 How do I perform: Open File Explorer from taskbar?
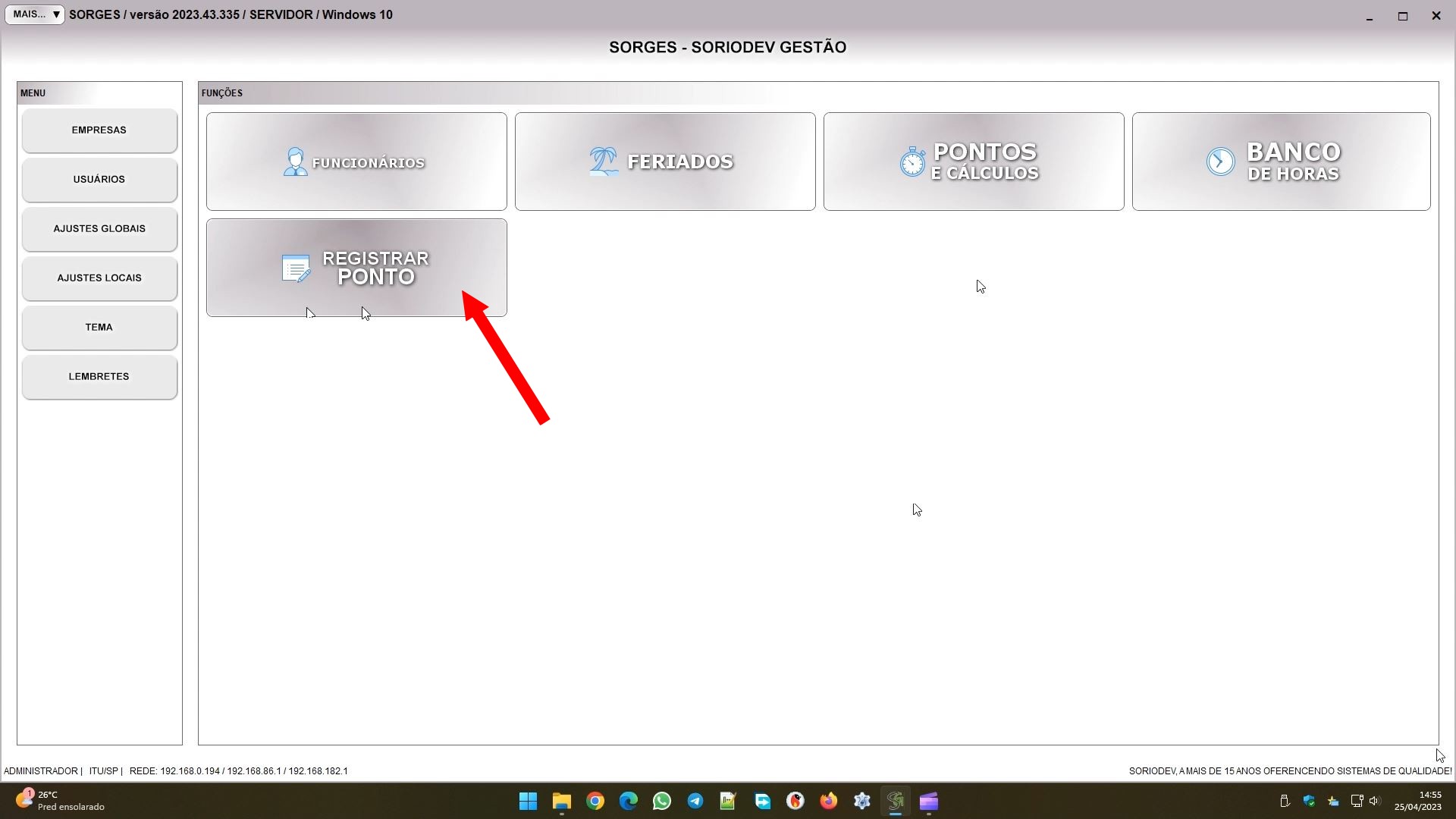point(561,802)
